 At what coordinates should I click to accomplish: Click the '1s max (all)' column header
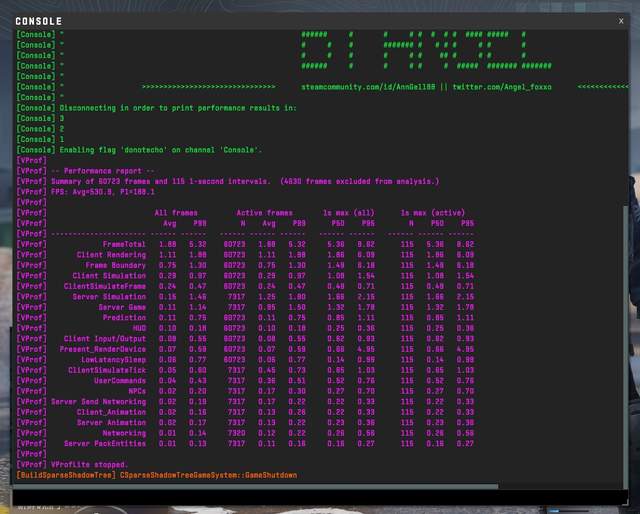click(348, 213)
